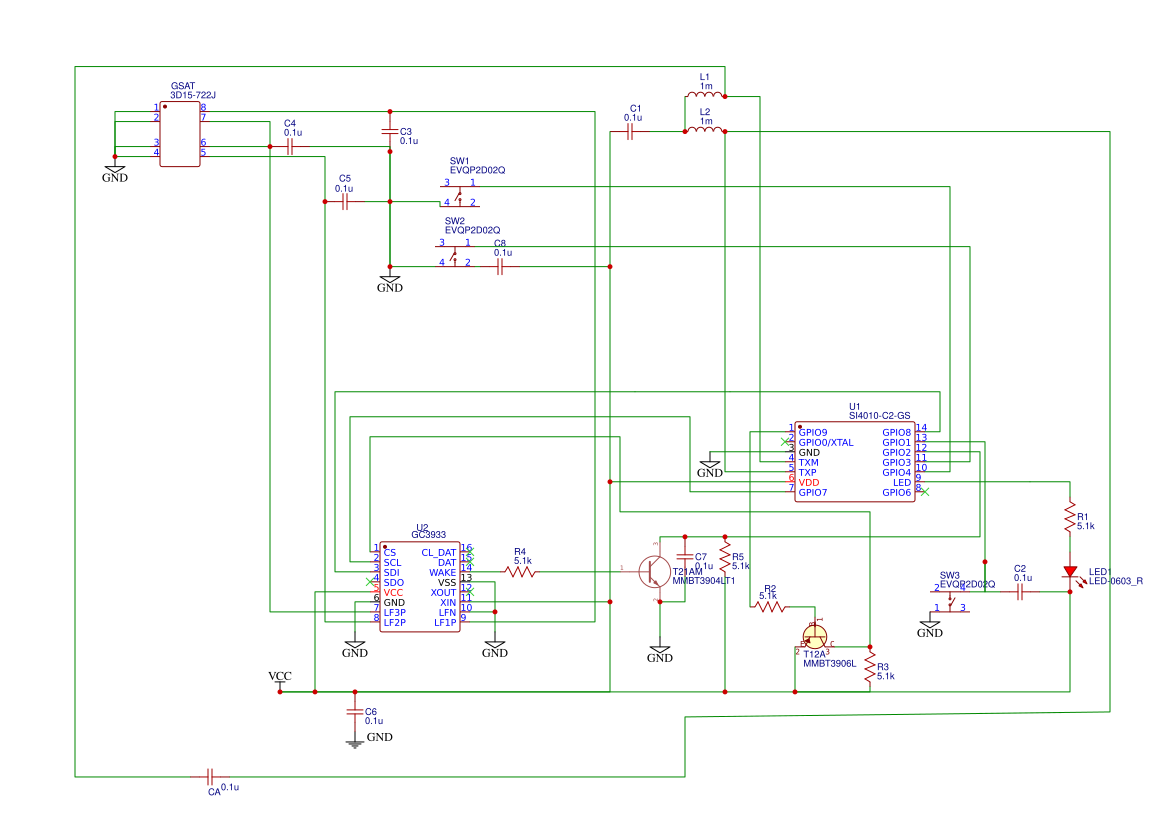Click the junction dot right of L1
The width and height of the screenshot is (1169, 829).
(725, 96)
